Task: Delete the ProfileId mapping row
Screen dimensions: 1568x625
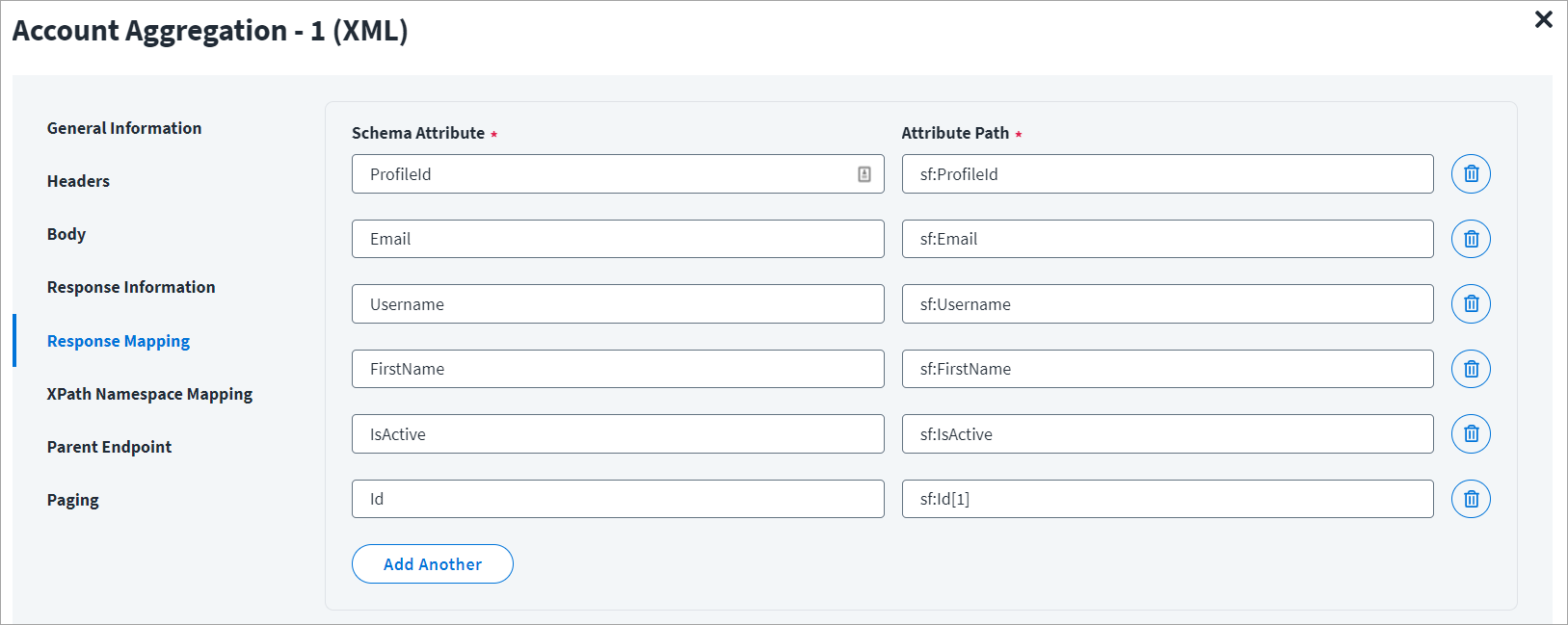Action: point(1471,174)
